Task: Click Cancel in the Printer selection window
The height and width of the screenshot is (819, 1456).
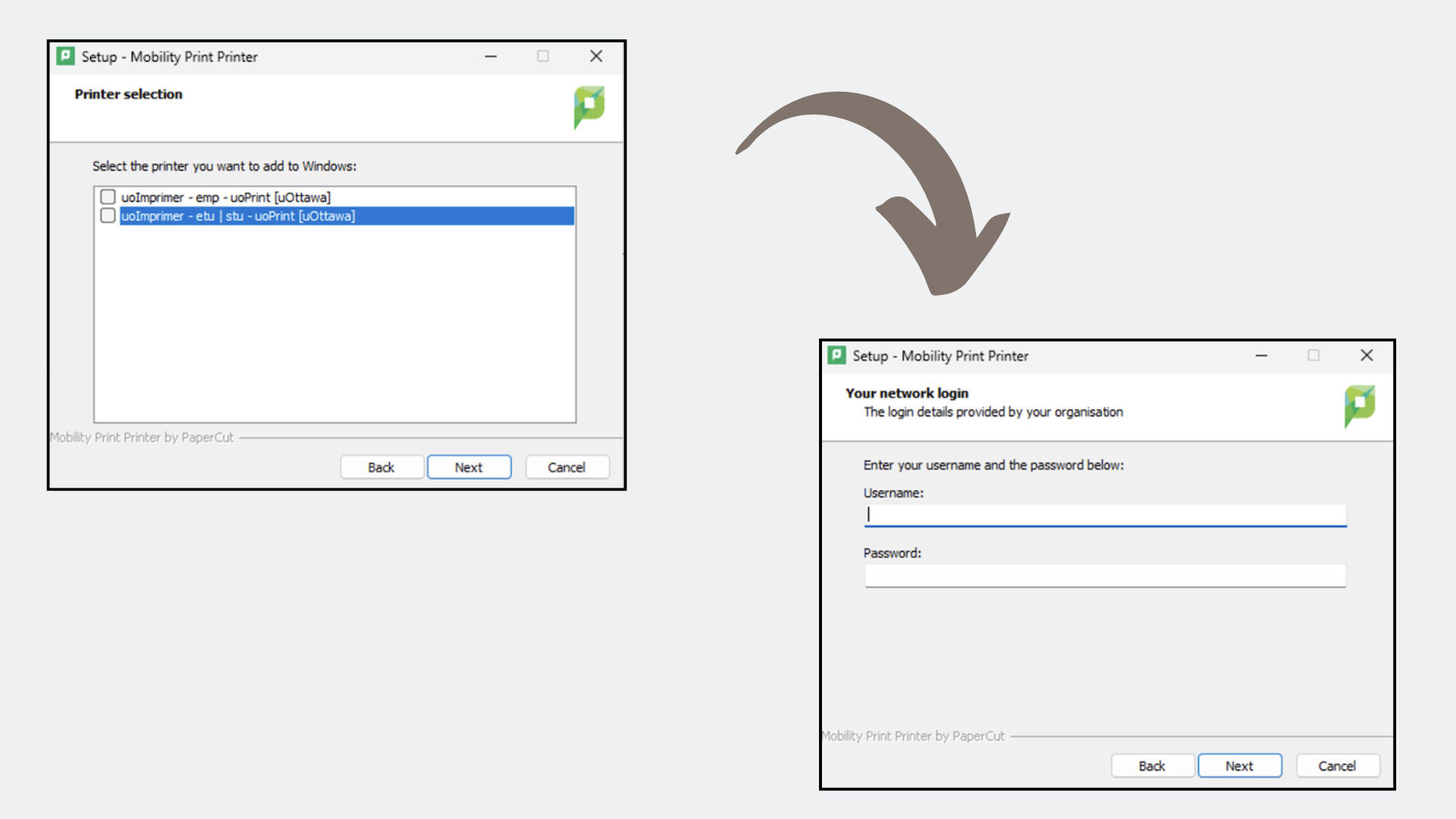Action: tap(566, 467)
